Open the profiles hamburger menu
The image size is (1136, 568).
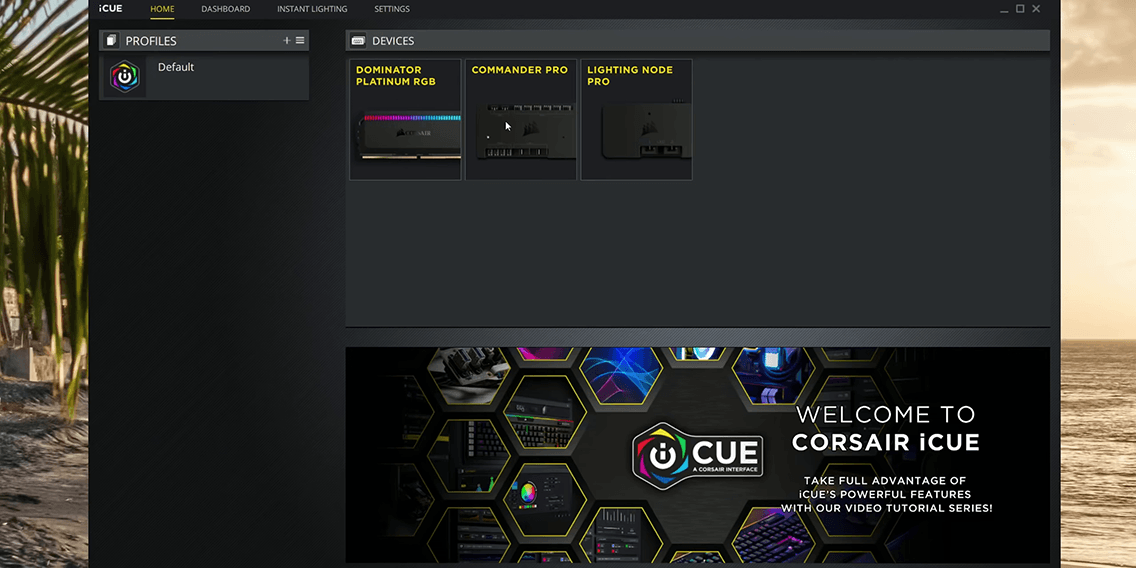300,41
